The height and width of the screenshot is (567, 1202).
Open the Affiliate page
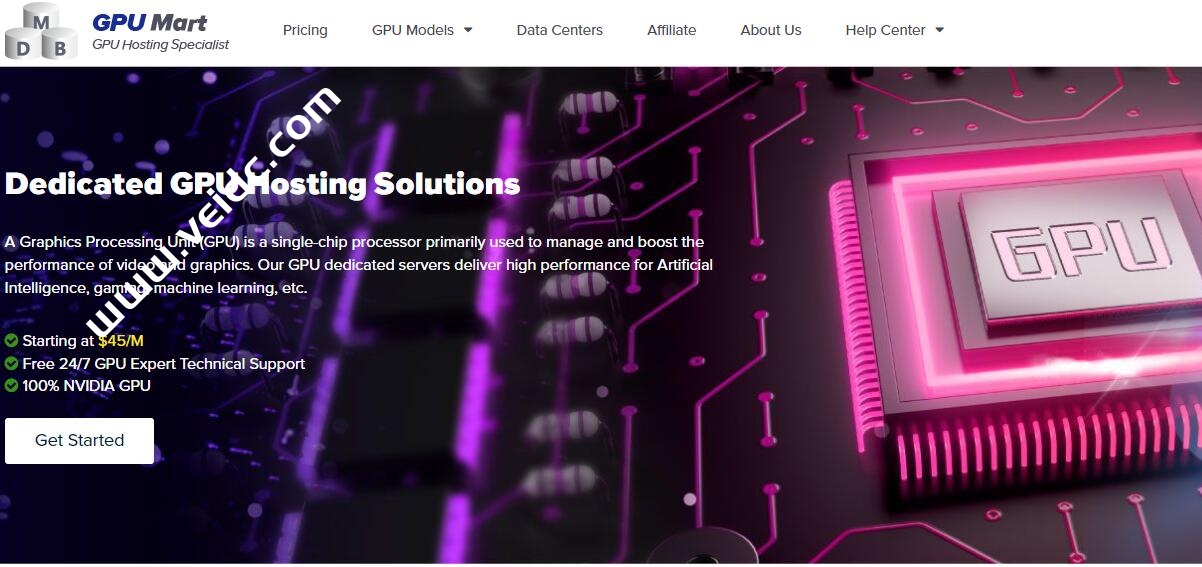pos(671,30)
